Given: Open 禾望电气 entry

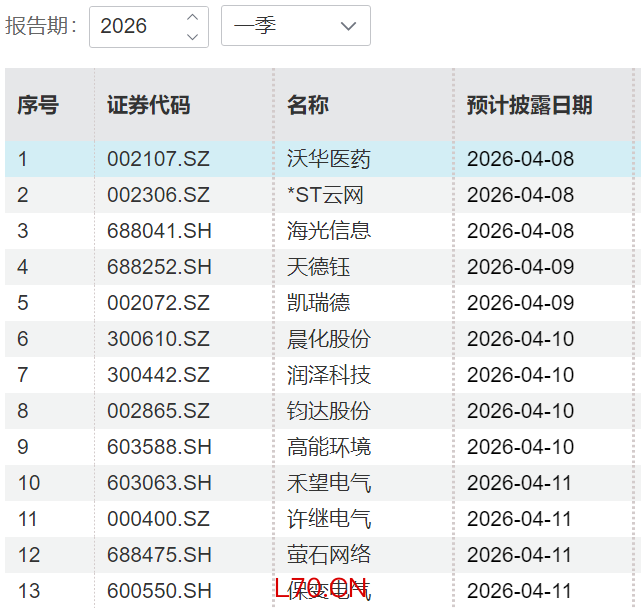Looking at the screenshot, I should click(329, 483).
